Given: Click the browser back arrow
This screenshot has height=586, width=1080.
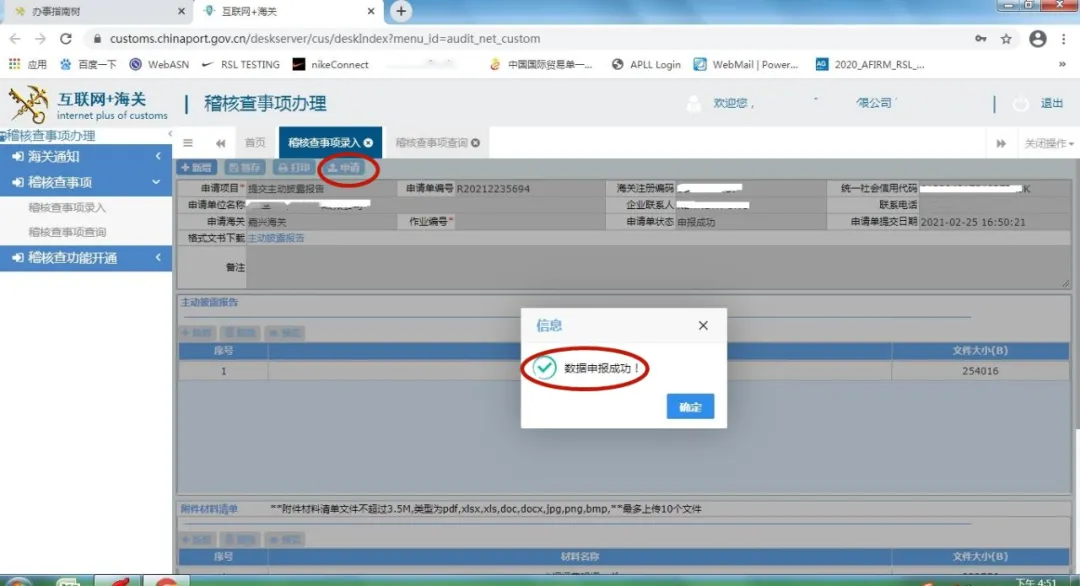Looking at the screenshot, I should click(15, 39).
